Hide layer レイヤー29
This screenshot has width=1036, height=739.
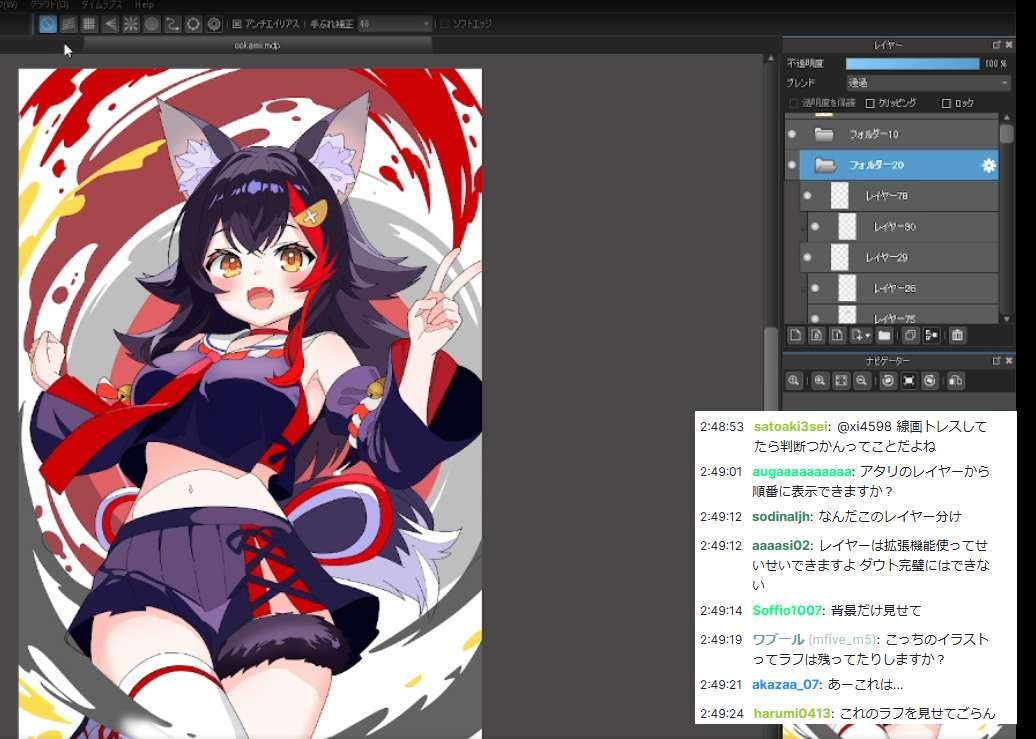pos(807,257)
